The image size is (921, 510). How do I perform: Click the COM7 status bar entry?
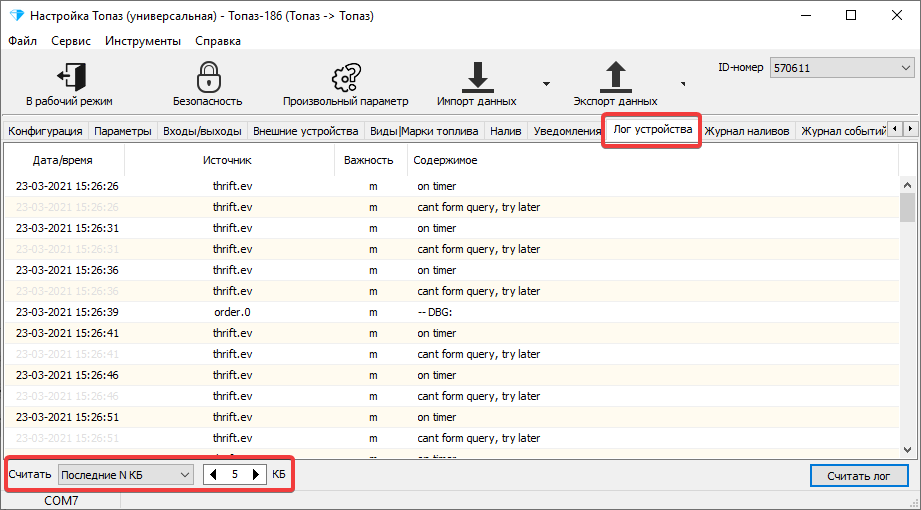tap(61, 501)
